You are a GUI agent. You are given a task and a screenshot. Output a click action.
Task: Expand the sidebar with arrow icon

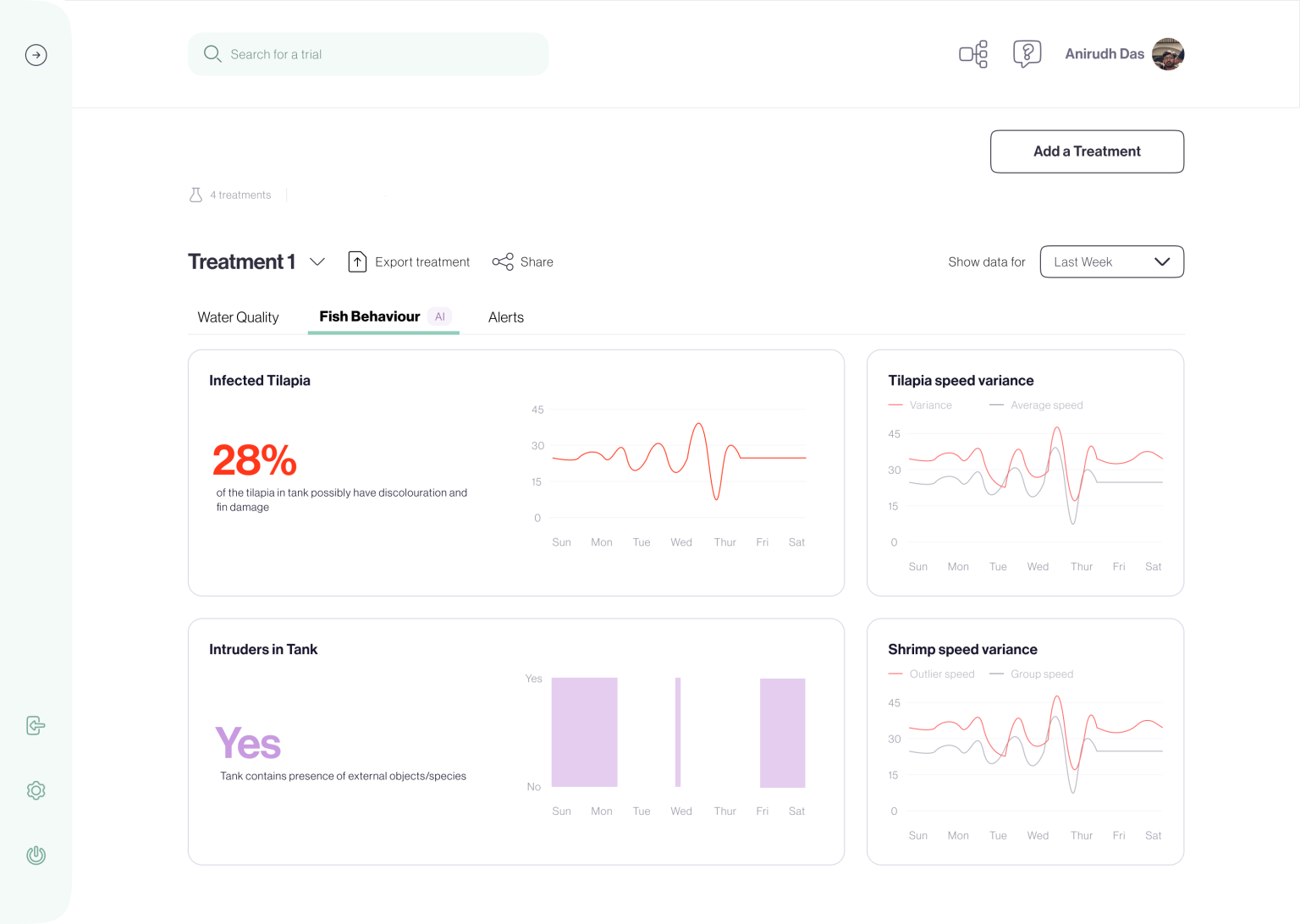36,55
